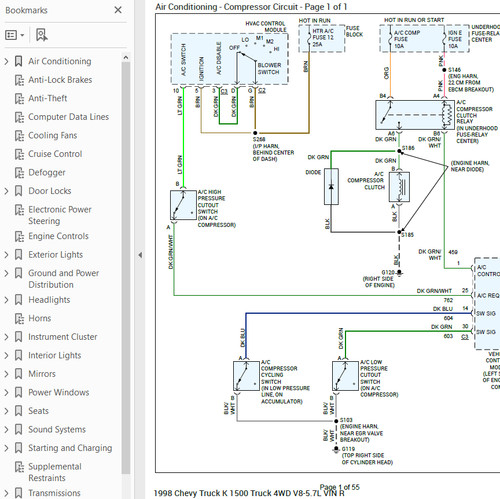
Task: Go to the Engine Controls bookmark
Action: (58, 236)
